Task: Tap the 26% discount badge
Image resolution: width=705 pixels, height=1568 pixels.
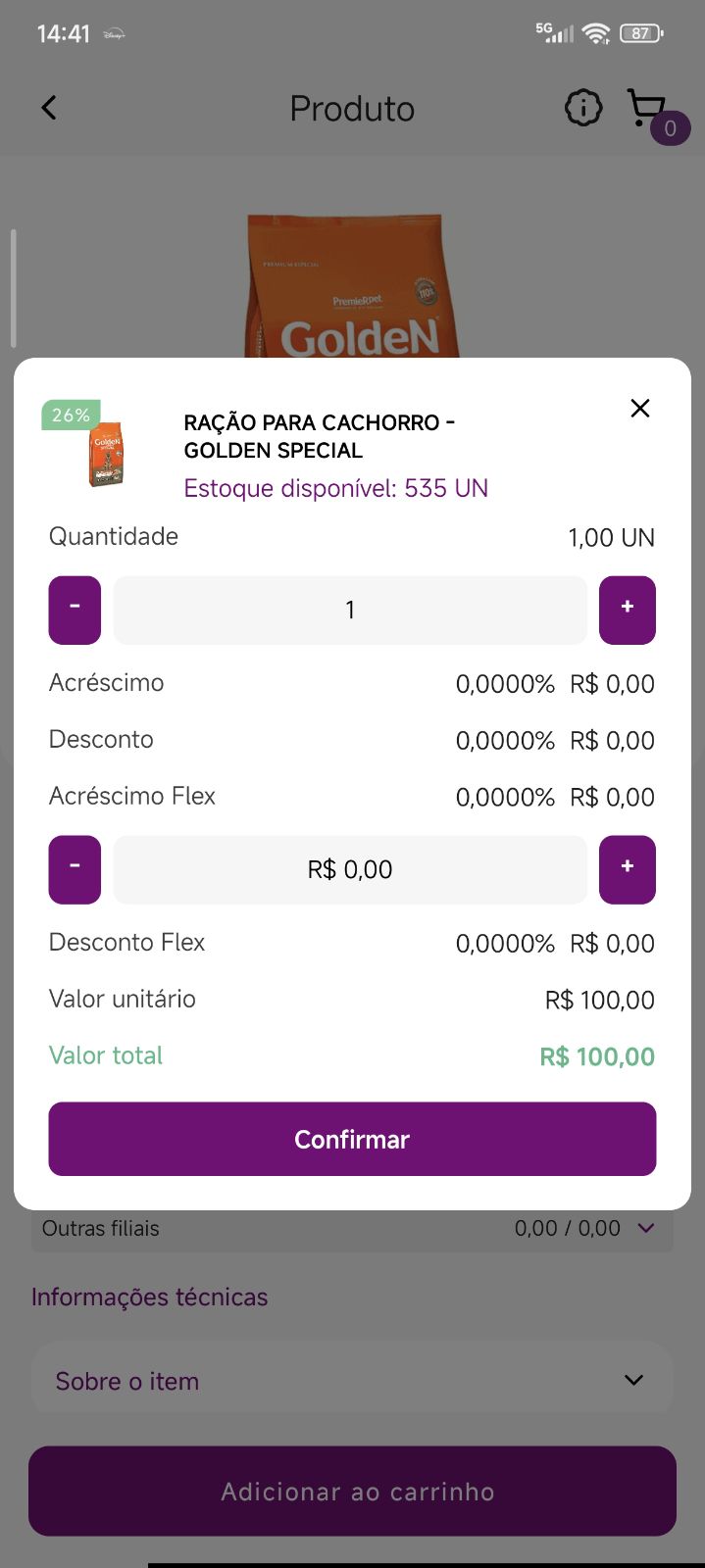Action: coord(71,415)
